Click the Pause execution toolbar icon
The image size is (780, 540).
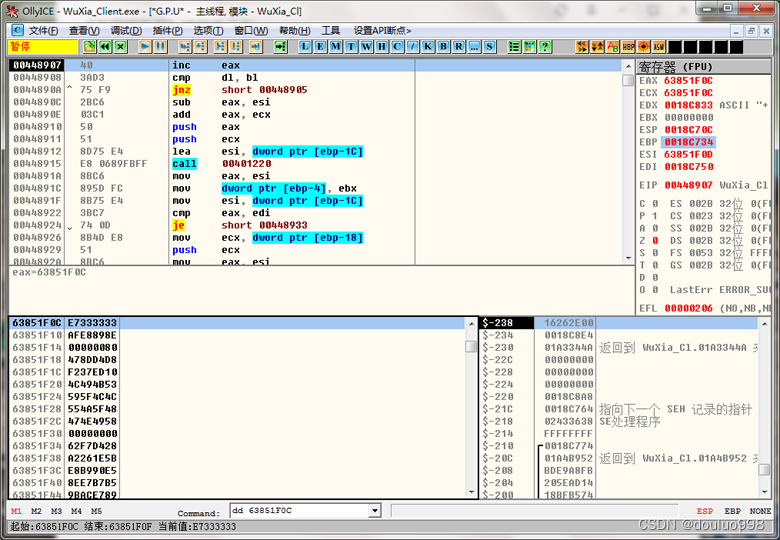coord(160,47)
